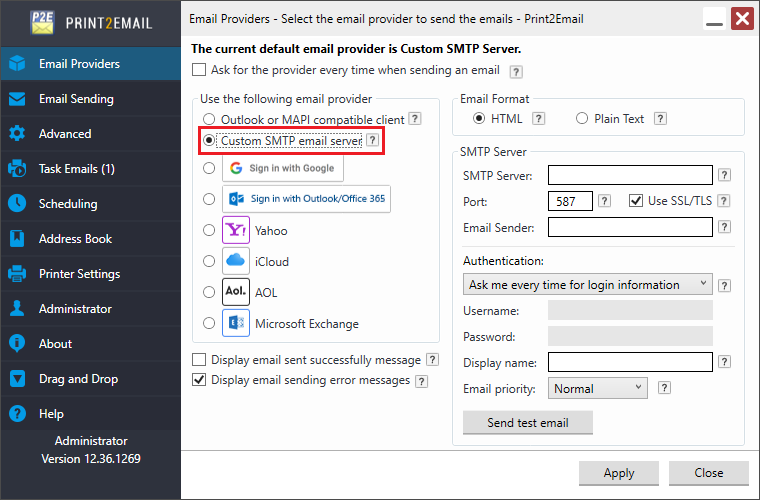Go to the Address Book section
The height and width of the screenshot is (500, 760).
coord(75,239)
